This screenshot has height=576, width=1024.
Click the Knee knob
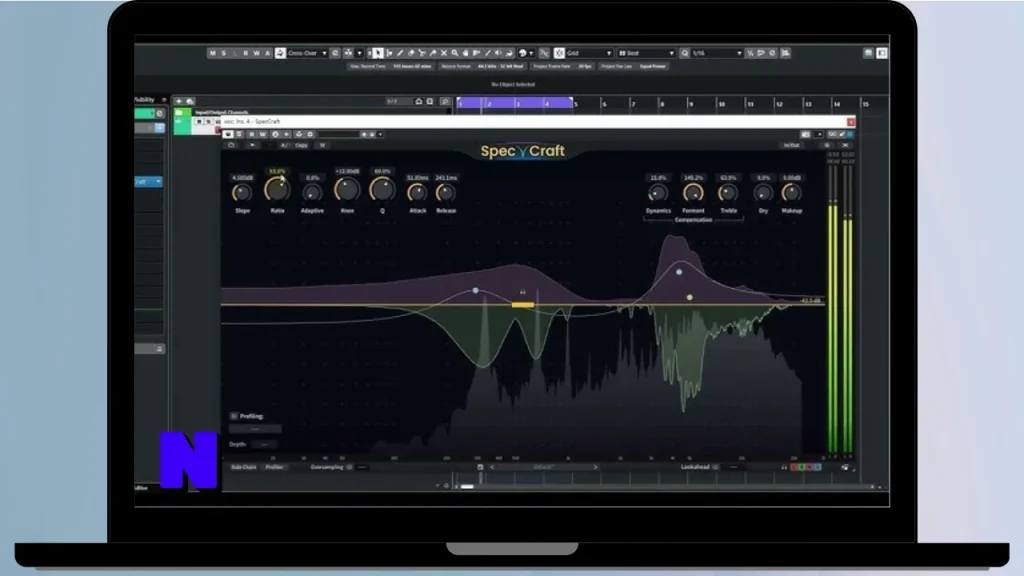click(x=347, y=190)
